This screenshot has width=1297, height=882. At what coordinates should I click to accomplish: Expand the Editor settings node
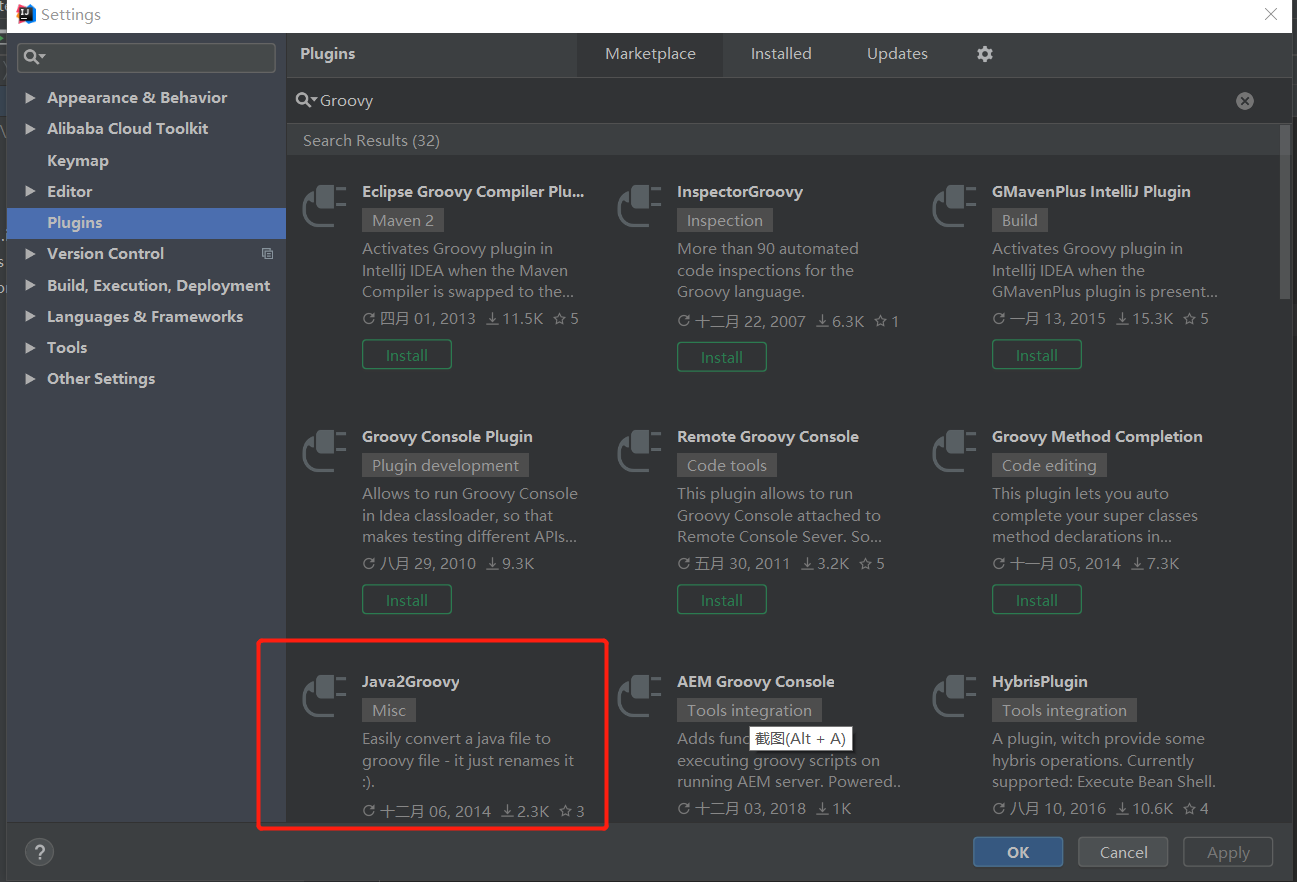coord(30,192)
